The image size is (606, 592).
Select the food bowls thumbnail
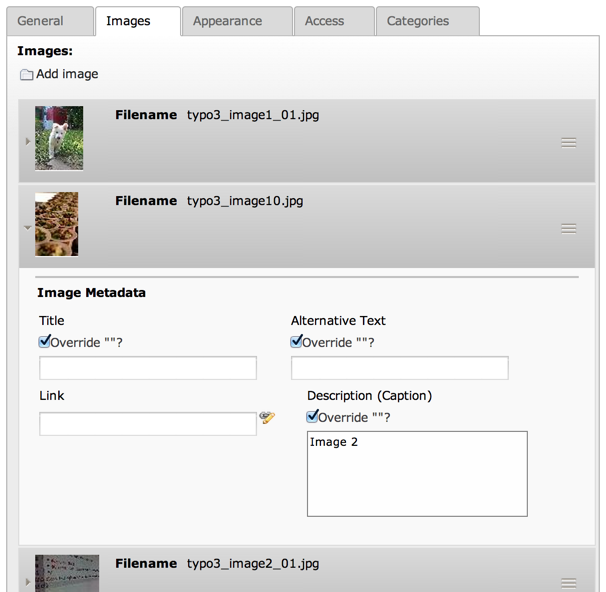[x=56, y=224]
